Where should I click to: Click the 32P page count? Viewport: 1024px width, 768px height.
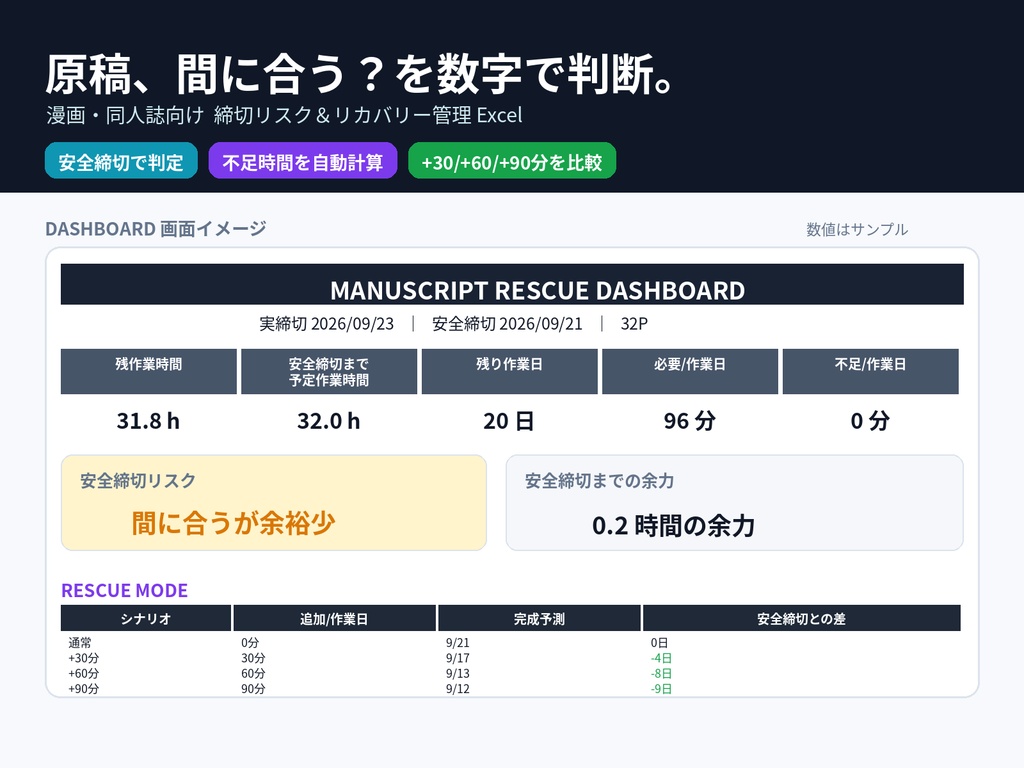pos(634,323)
